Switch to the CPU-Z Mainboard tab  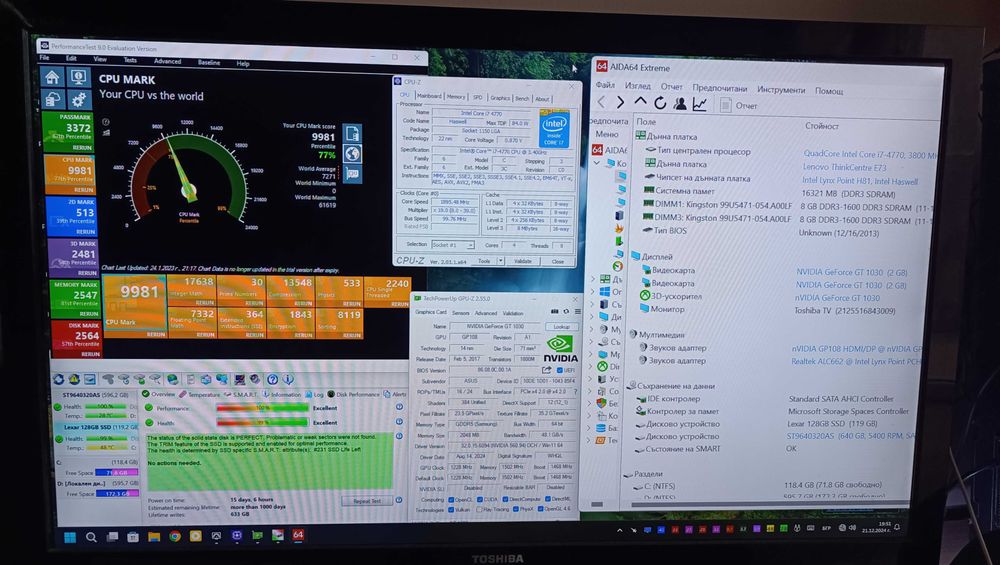click(x=429, y=96)
